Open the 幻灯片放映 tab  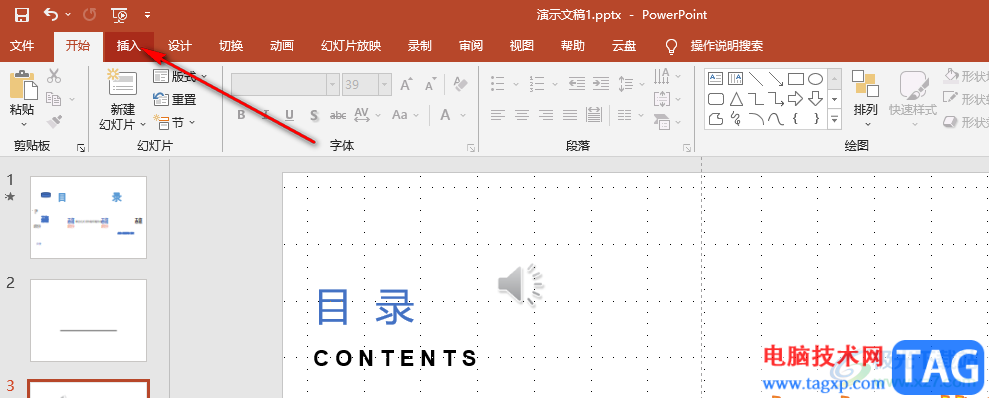click(351, 45)
